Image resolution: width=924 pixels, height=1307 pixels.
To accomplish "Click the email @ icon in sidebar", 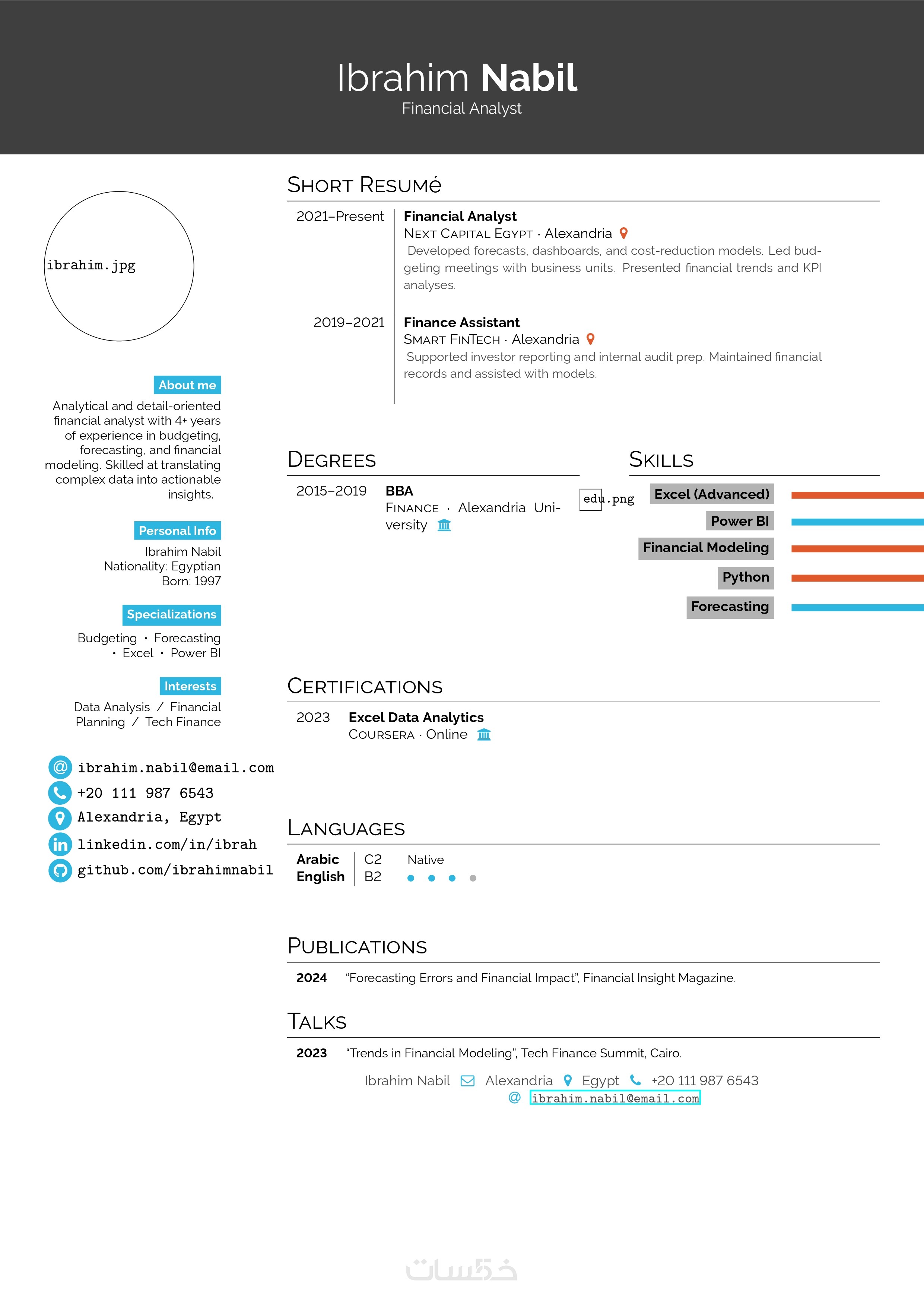I will (60, 768).
